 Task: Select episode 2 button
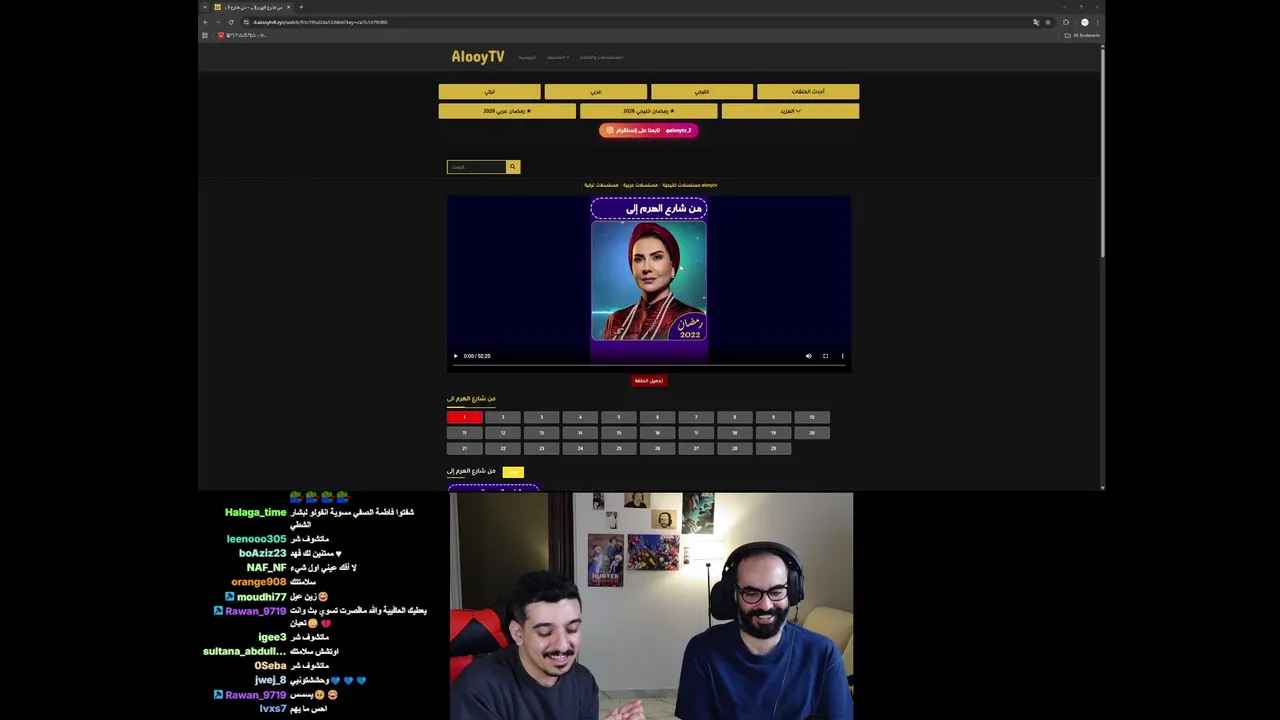click(503, 417)
